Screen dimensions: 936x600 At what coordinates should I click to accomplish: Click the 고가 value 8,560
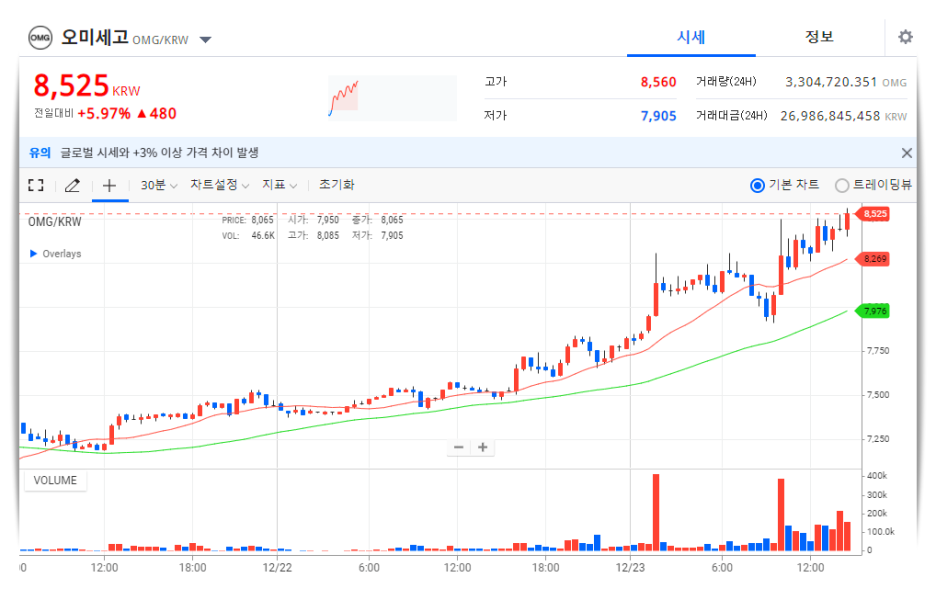click(658, 82)
